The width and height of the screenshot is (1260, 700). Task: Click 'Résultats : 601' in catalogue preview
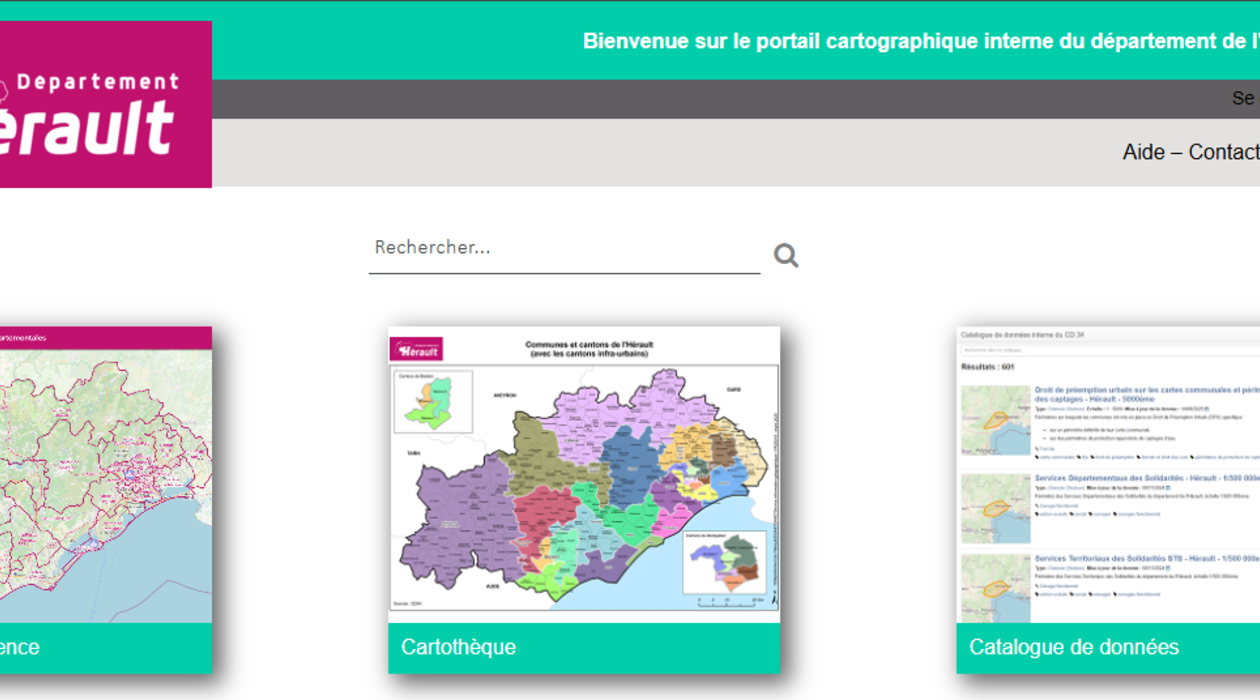[x=988, y=367]
